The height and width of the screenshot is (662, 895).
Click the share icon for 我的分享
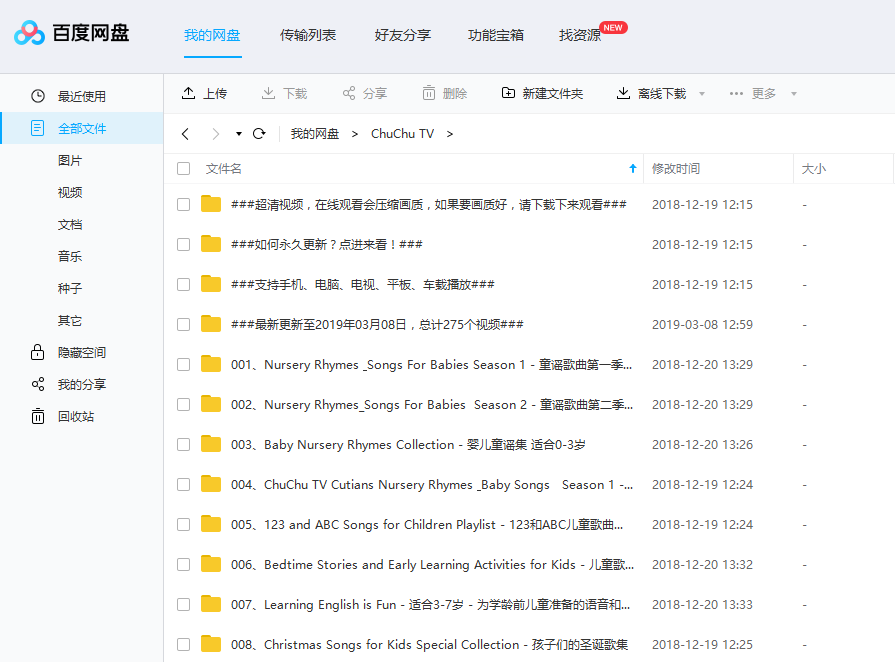(x=38, y=384)
